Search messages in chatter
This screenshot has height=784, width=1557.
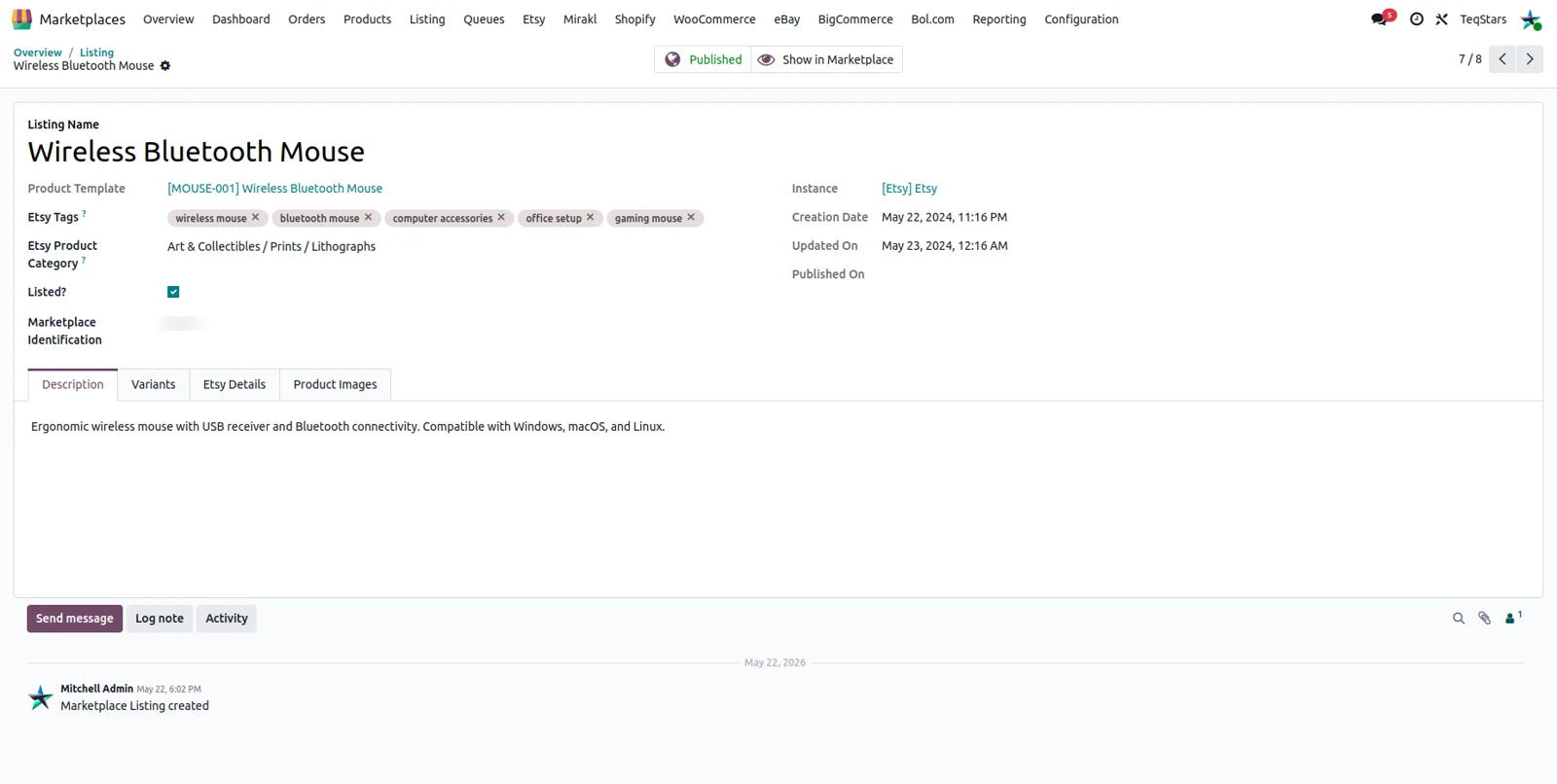[x=1459, y=619]
